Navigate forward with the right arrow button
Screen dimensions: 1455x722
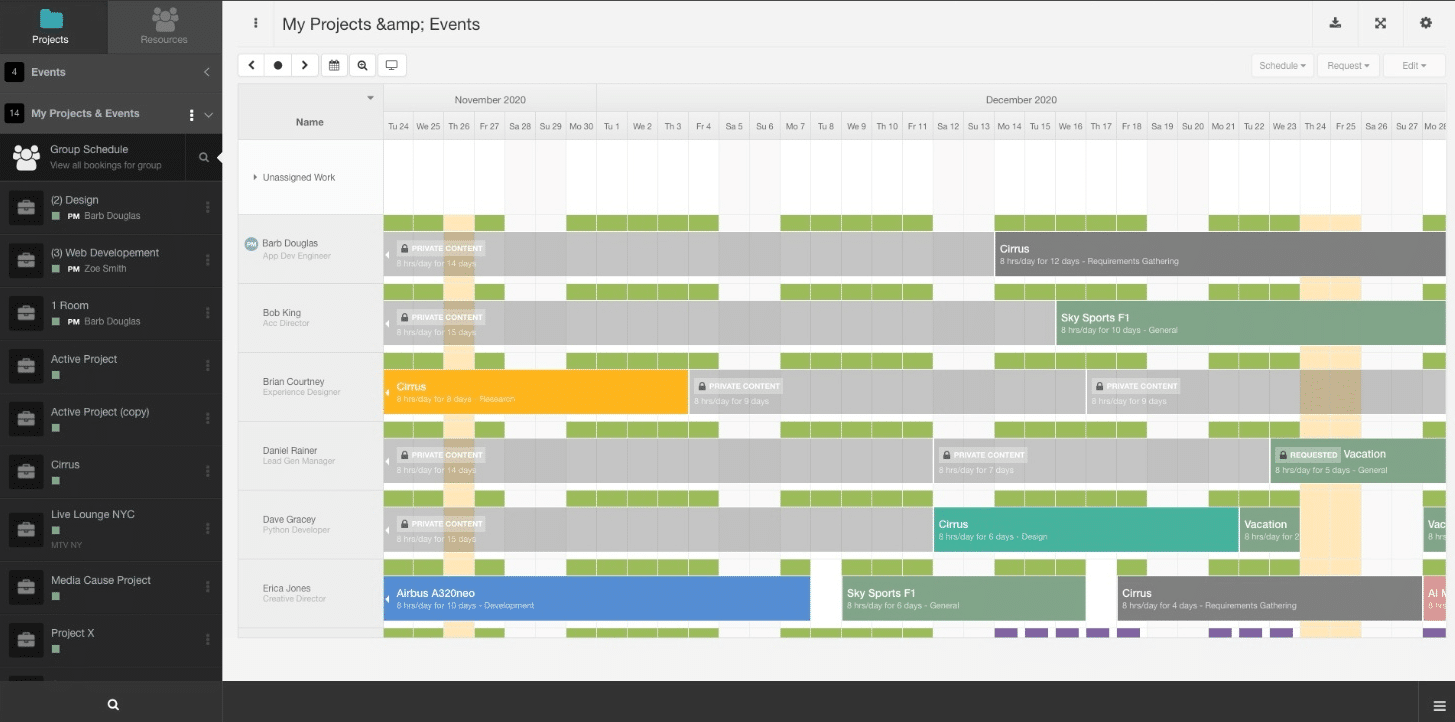tap(305, 64)
